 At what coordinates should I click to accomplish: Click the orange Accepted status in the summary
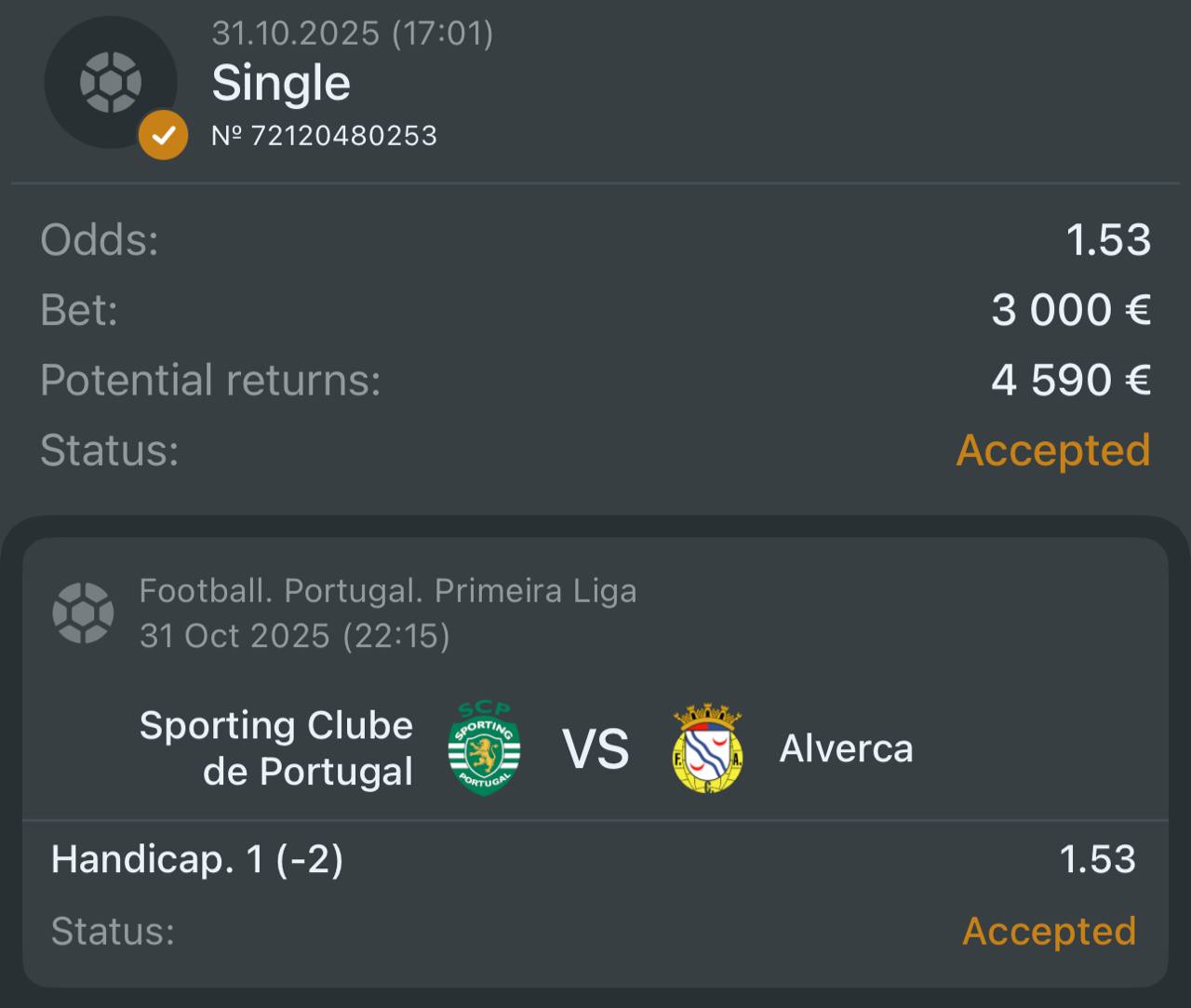click(1053, 450)
